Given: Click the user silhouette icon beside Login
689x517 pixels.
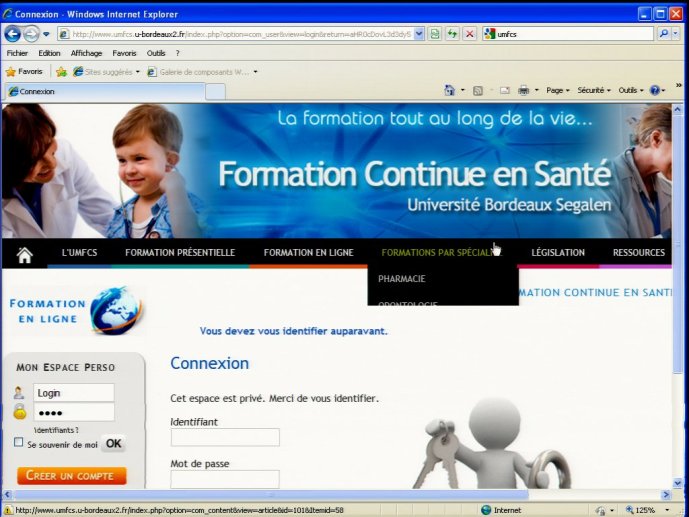Looking at the screenshot, I should tap(19, 393).
